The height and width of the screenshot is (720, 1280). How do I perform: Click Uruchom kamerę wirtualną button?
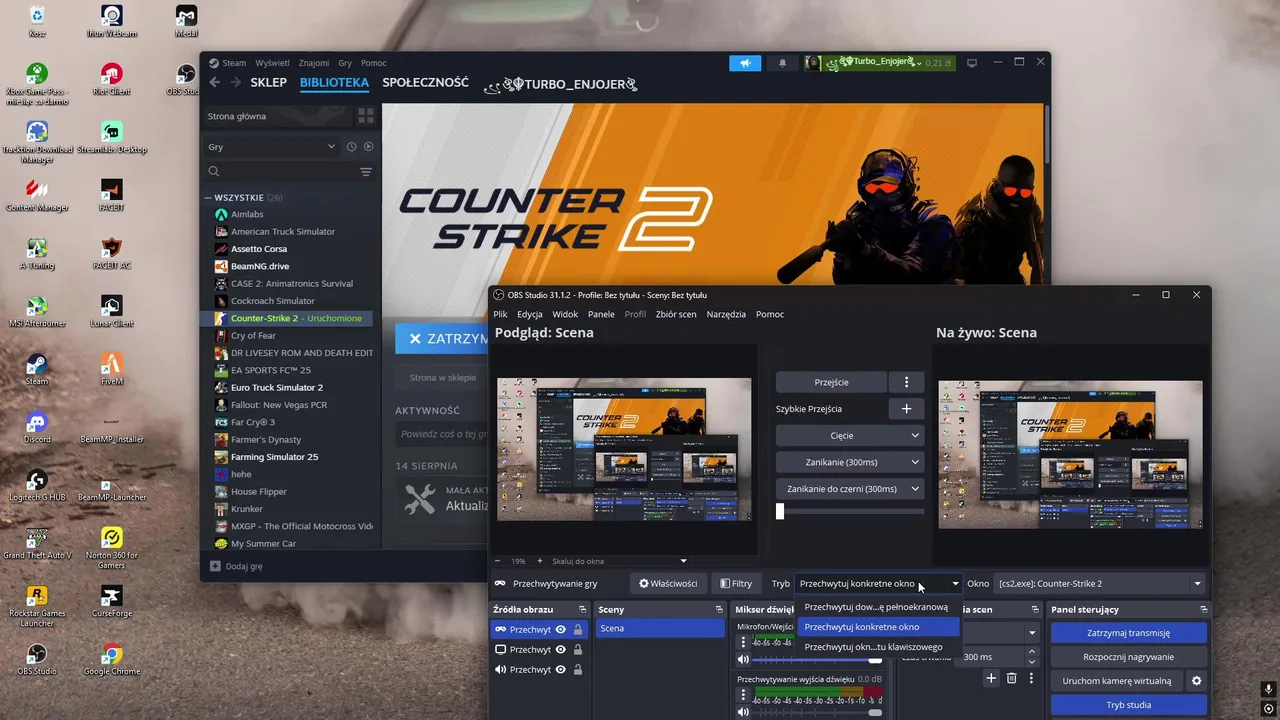[x=1116, y=681]
